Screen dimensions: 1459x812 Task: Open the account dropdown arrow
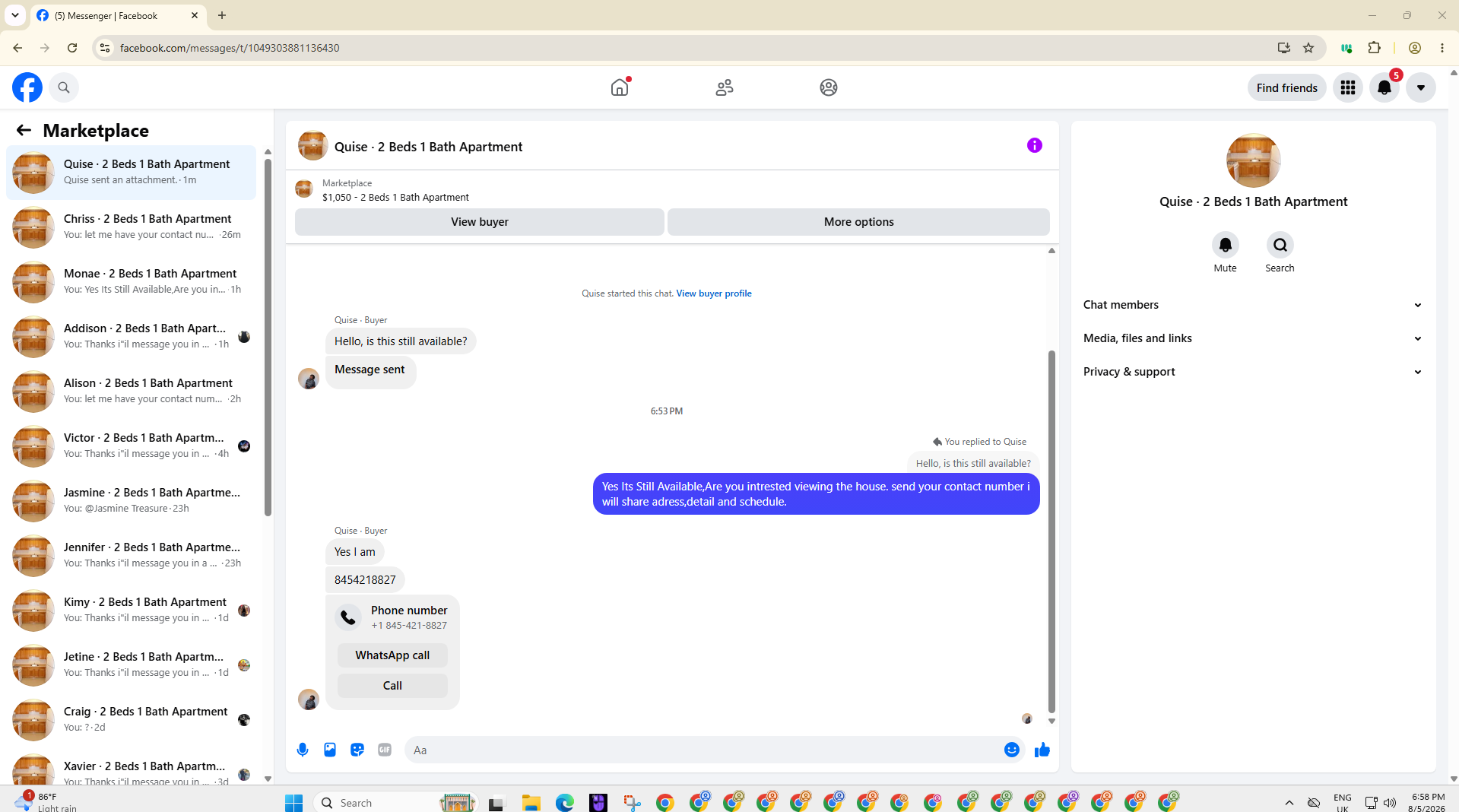click(x=1421, y=87)
